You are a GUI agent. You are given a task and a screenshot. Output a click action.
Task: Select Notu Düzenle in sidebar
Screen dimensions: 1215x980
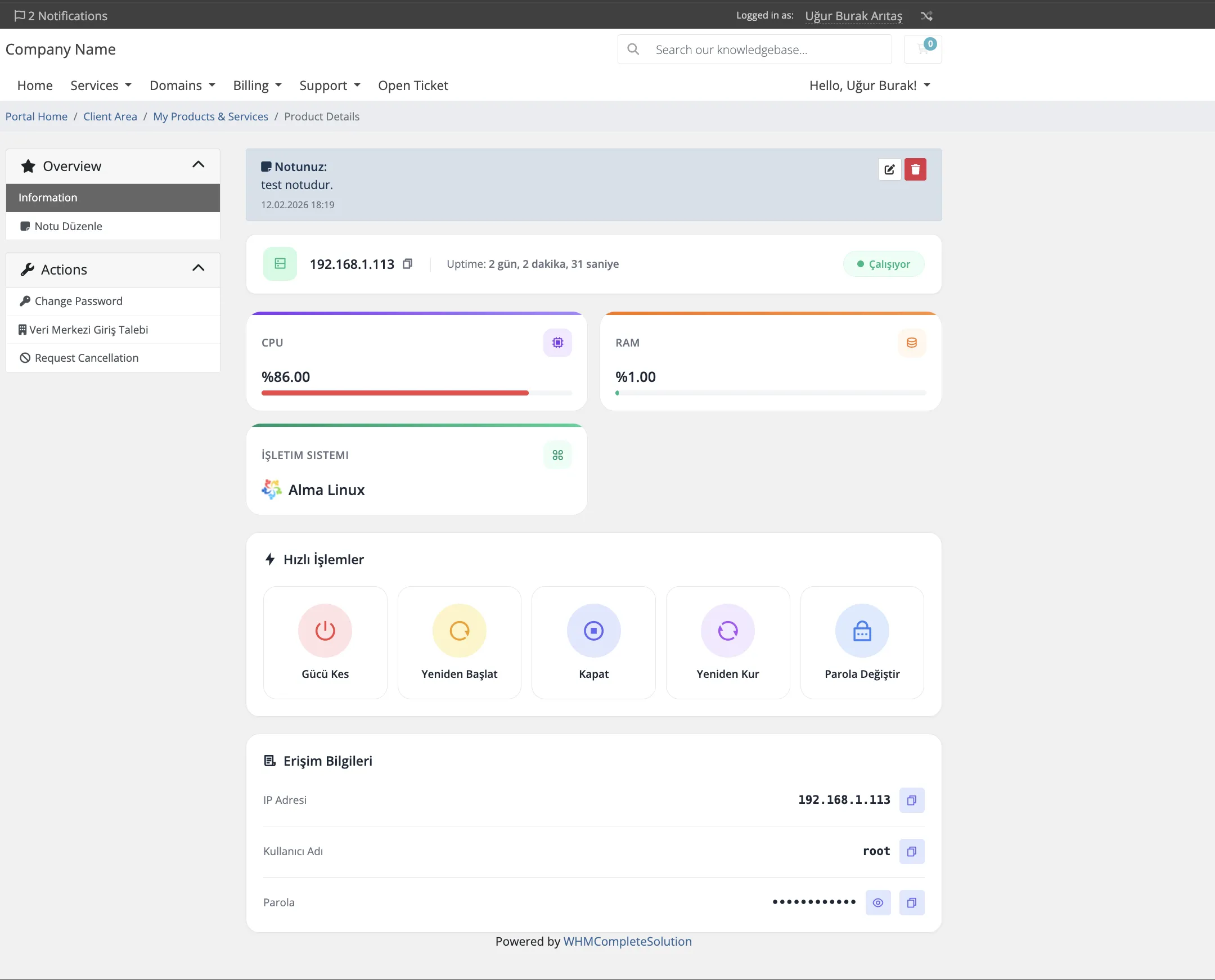pos(113,226)
